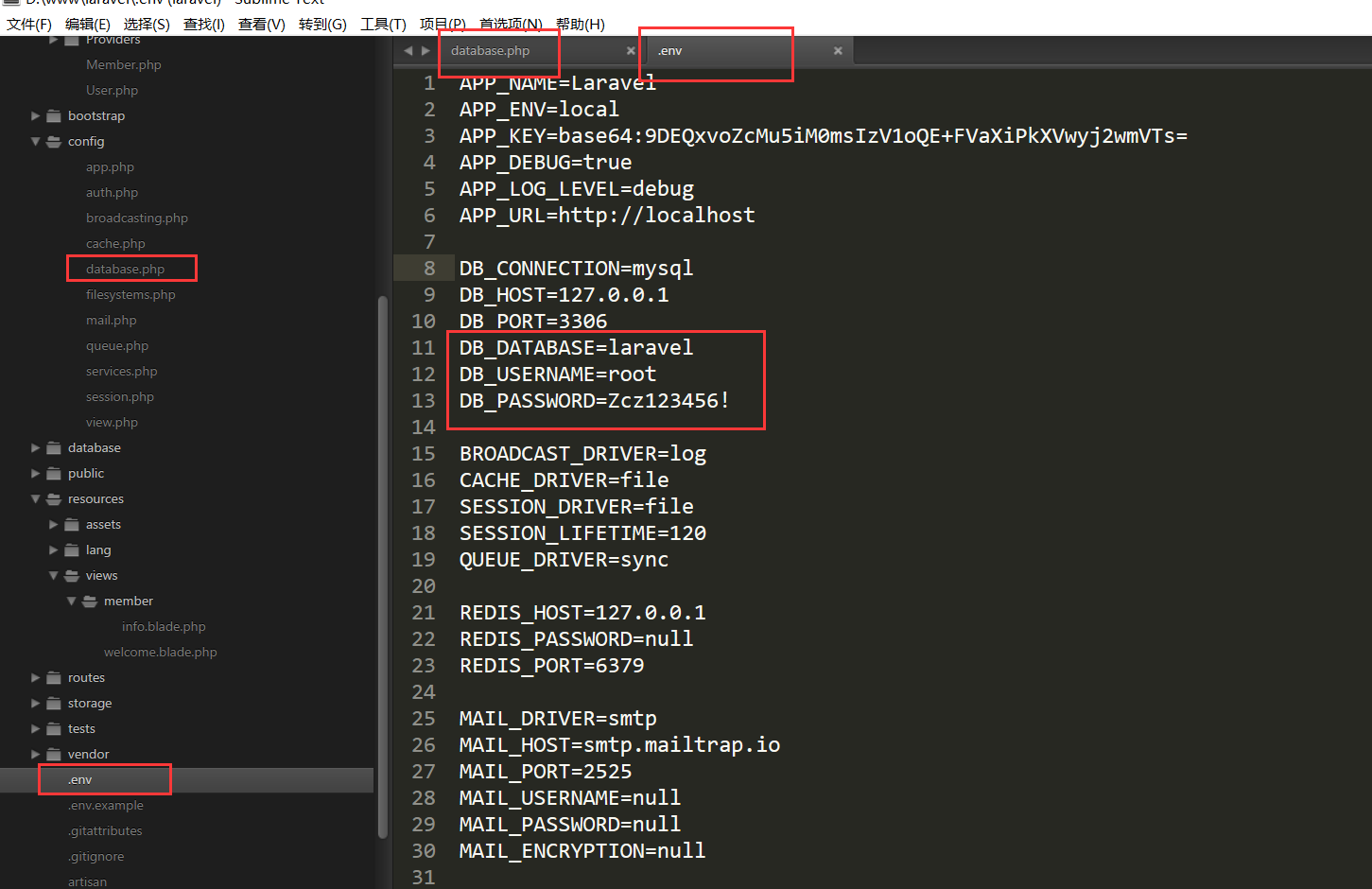Open the 查找(I) menu
The image size is (1372, 889).
[204, 25]
